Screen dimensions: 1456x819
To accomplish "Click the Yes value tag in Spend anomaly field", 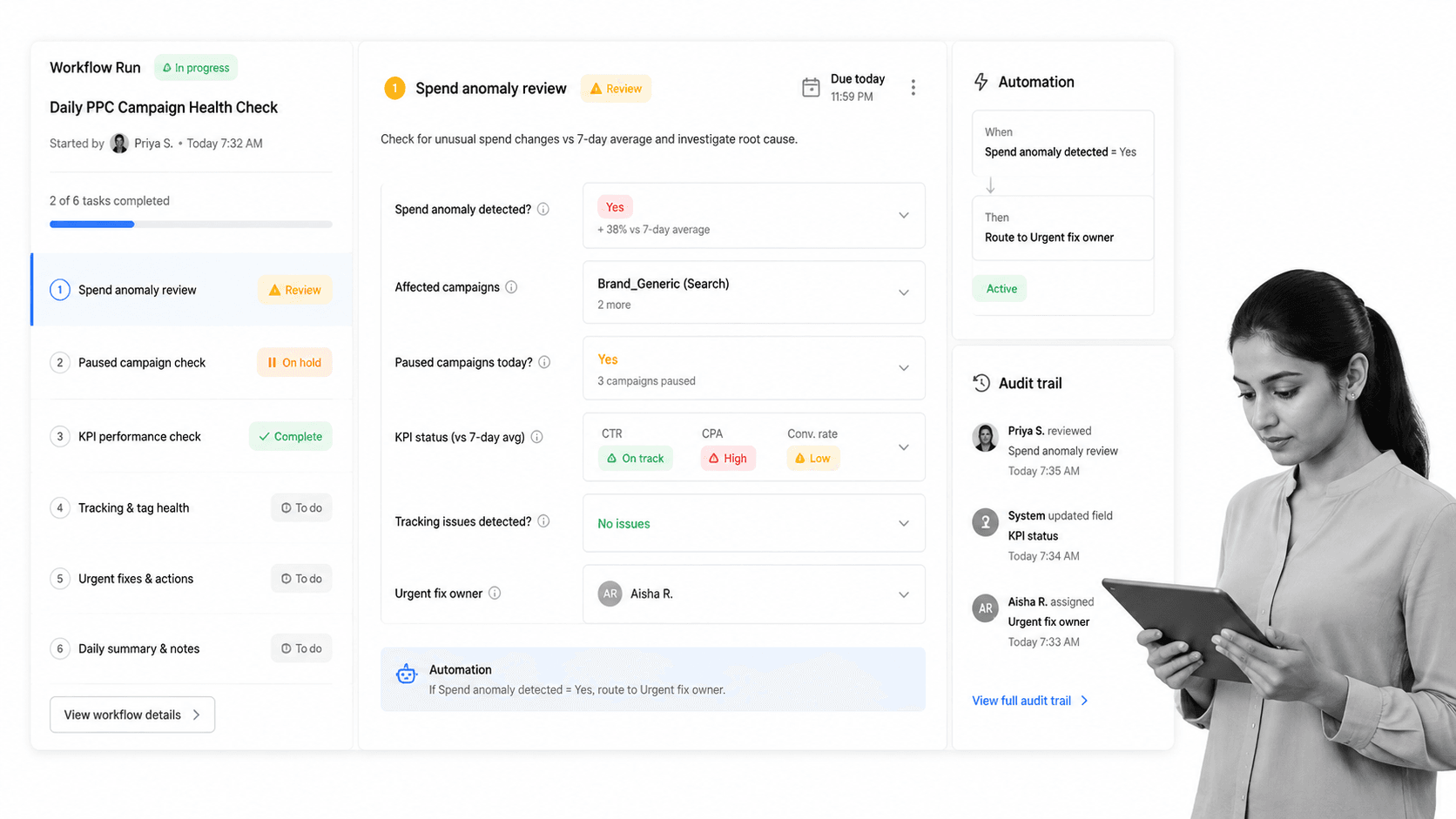I will point(615,207).
